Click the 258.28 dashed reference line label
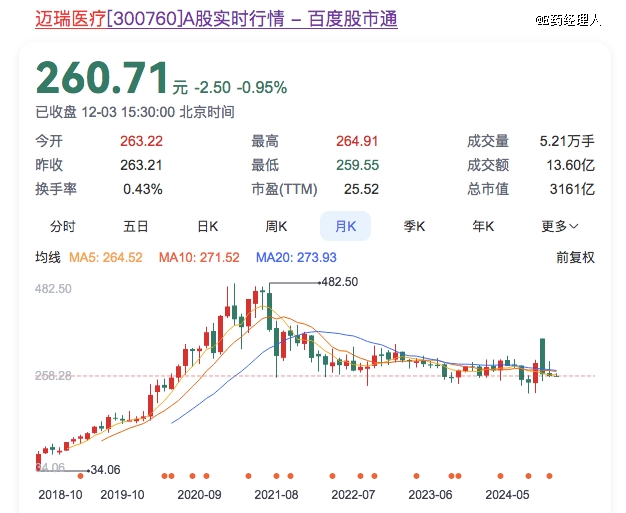Screen dimensions: 626x513 [53, 376]
